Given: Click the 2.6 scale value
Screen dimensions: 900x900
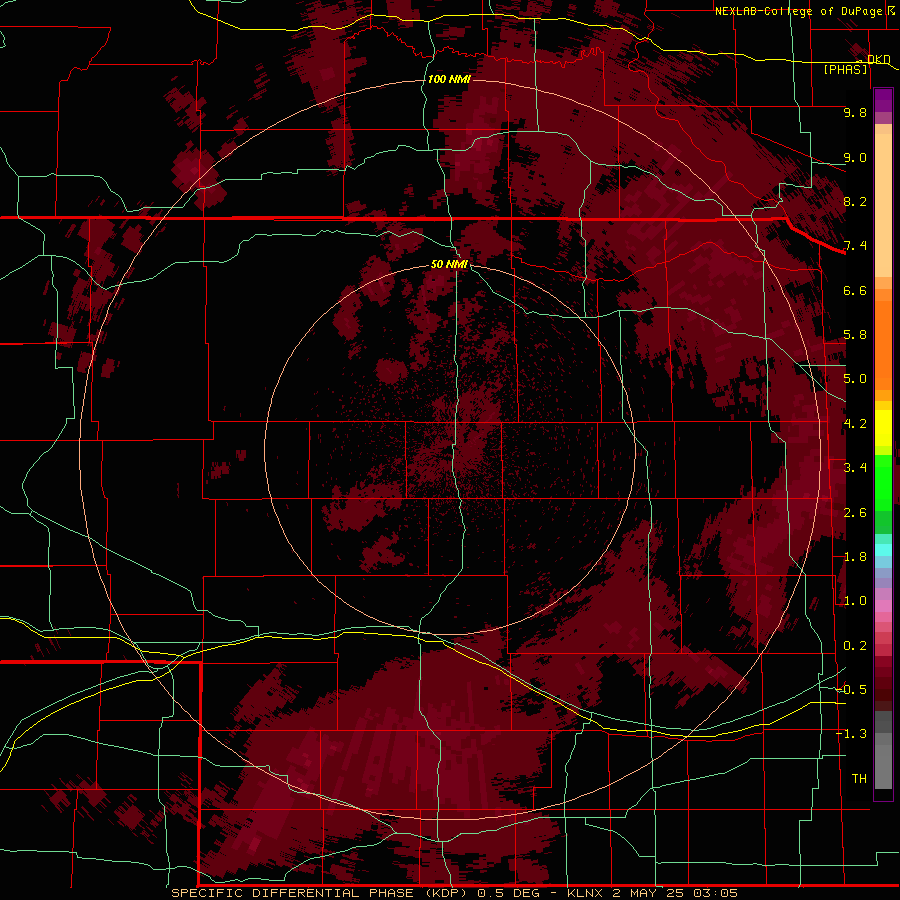Looking at the screenshot, I should (855, 513).
